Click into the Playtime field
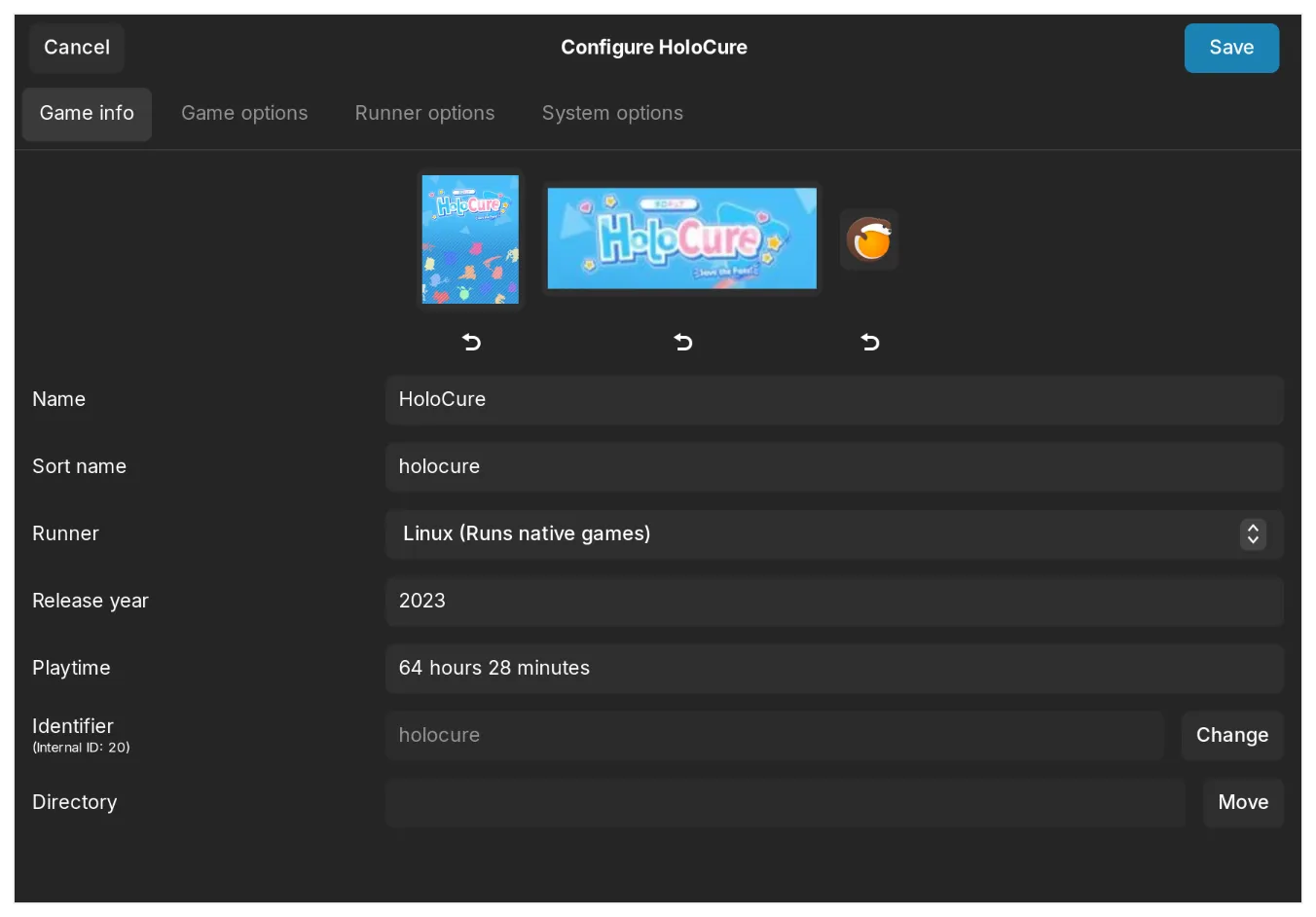The image size is (1316, 917). pyautogui.click(x=834, y=668)
